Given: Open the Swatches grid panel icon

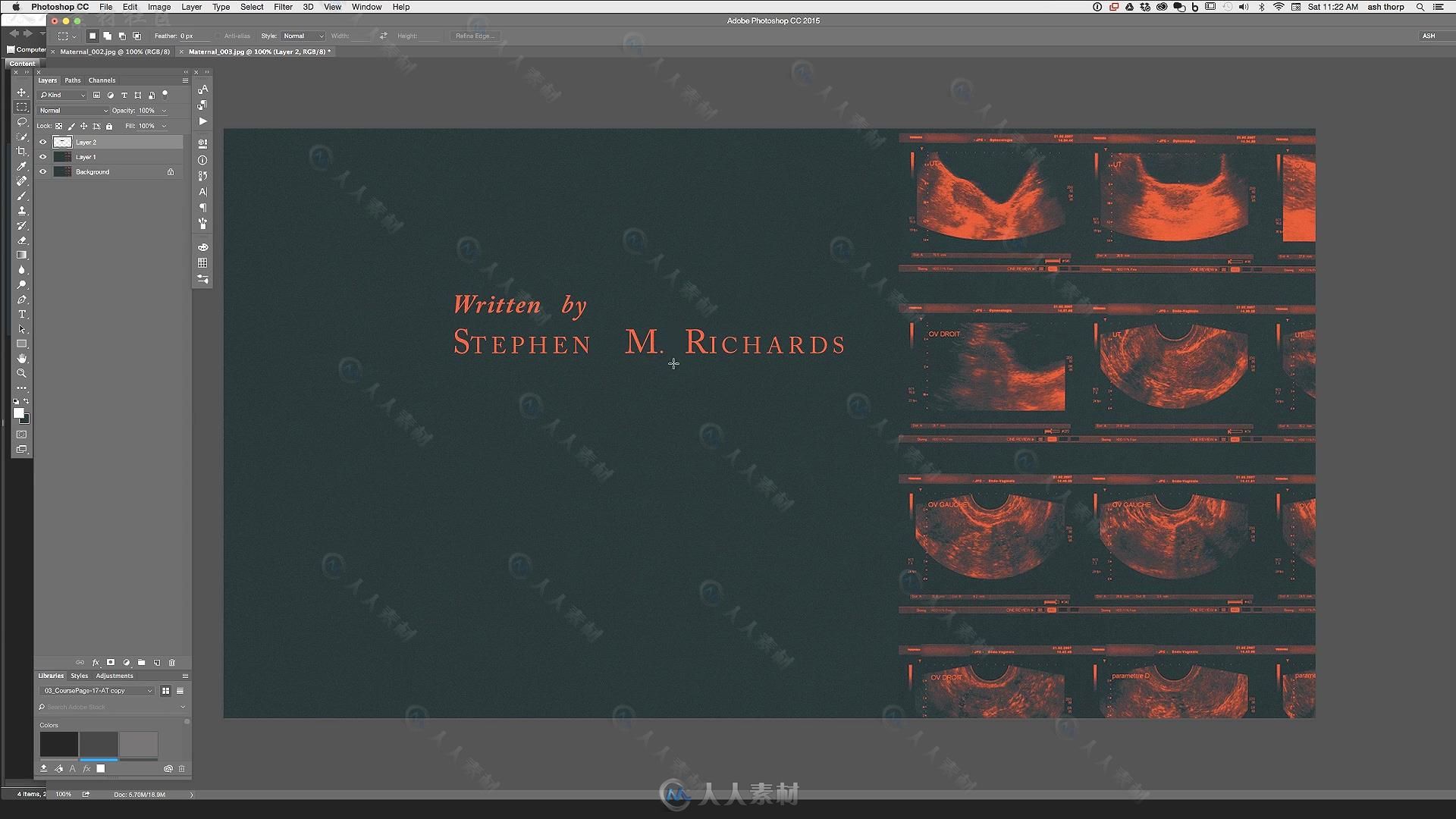Looking at the screenshot, I should (202, 263).
